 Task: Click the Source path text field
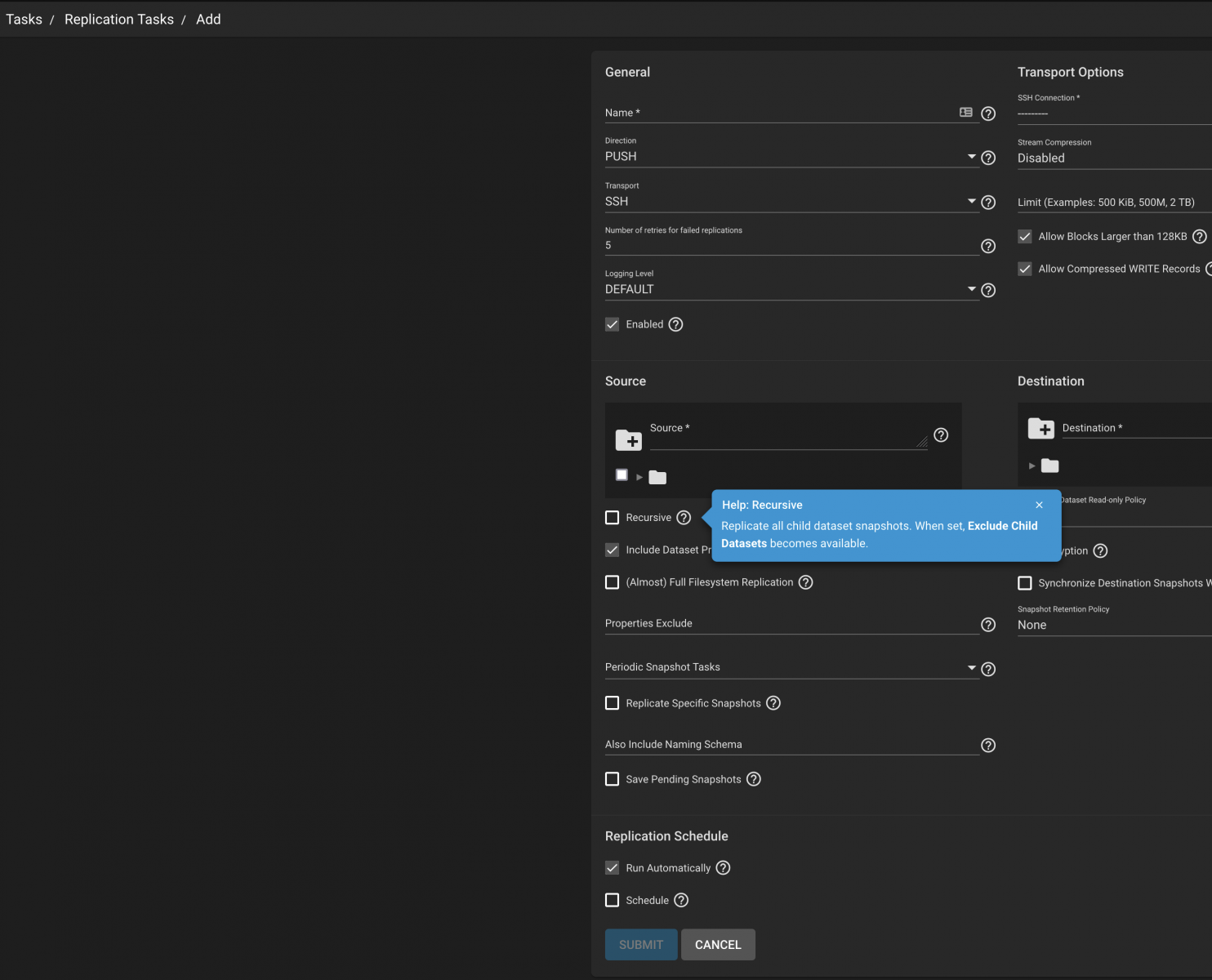click(788, 434)
